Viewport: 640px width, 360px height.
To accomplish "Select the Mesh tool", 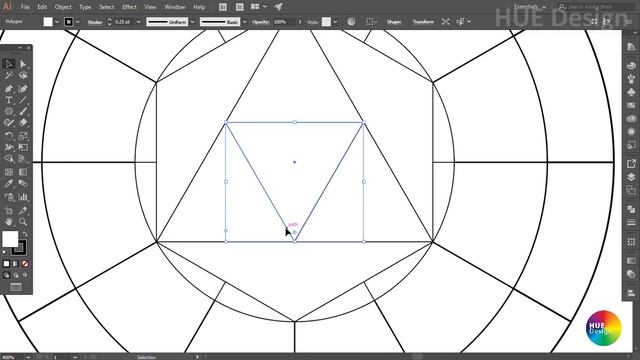I will [9, 172].
